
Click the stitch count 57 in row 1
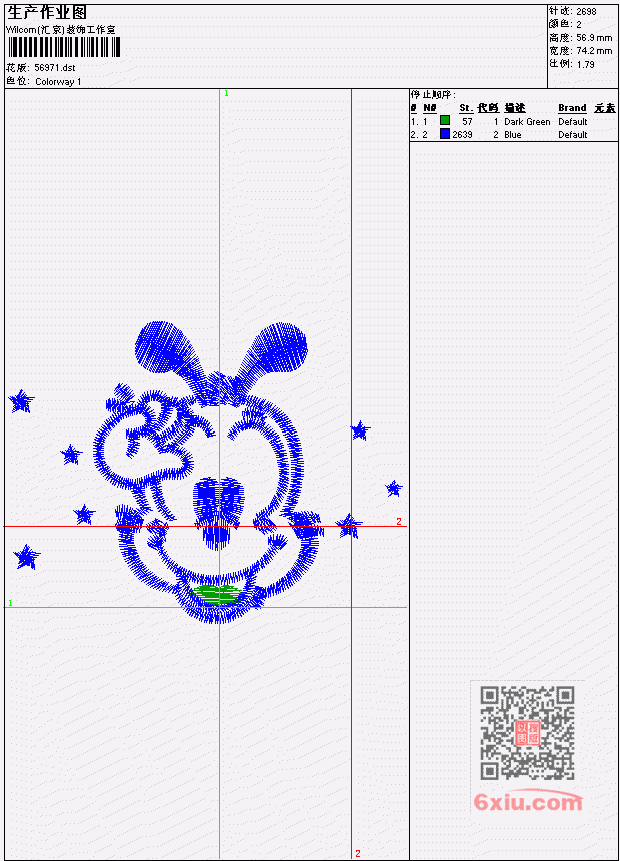[467, 121]
